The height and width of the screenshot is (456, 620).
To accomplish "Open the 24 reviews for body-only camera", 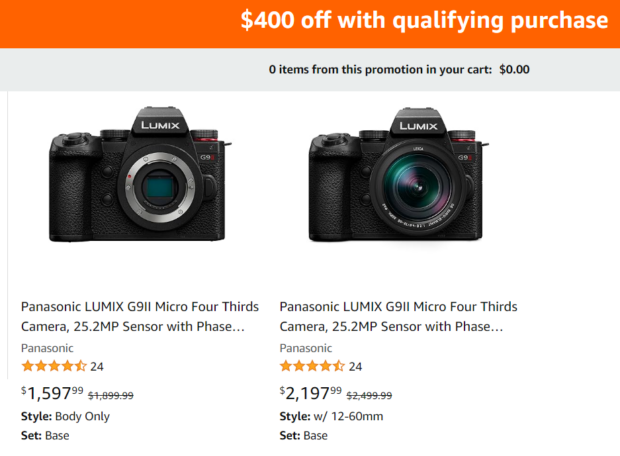I will pos(97,367).
